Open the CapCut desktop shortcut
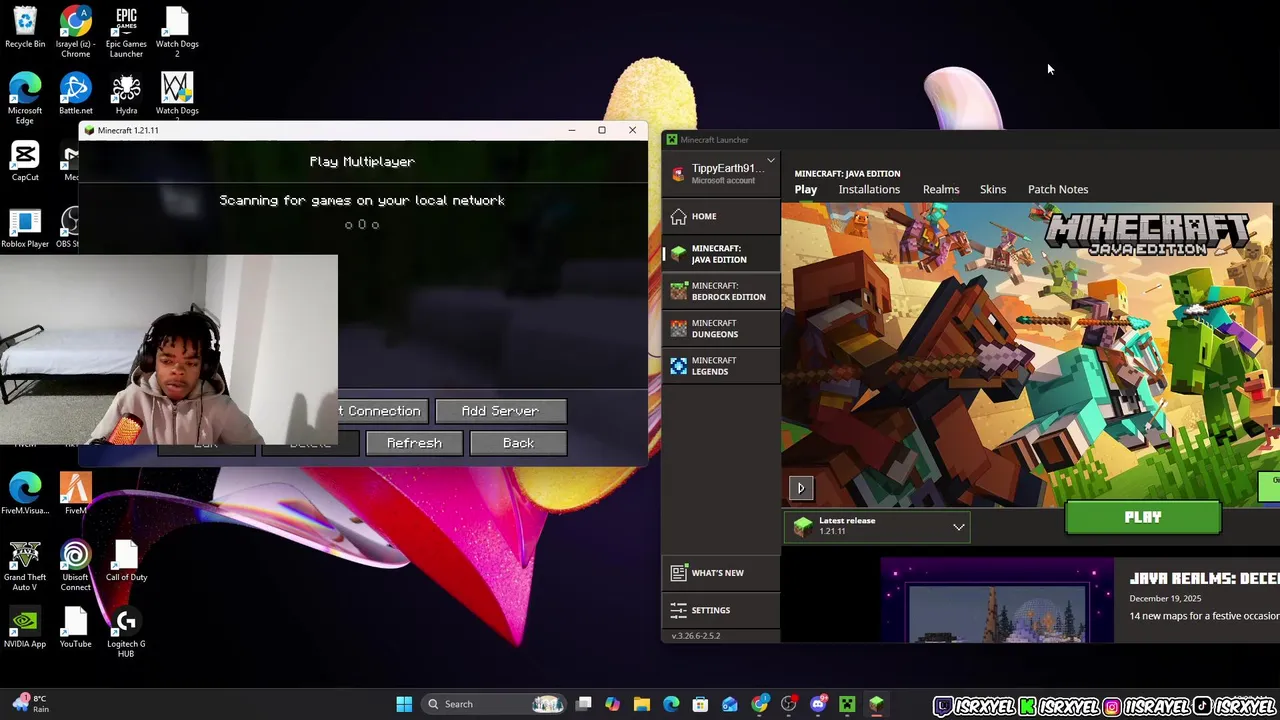This screenshot has height=720, width=1280. (x=25, y=160)
